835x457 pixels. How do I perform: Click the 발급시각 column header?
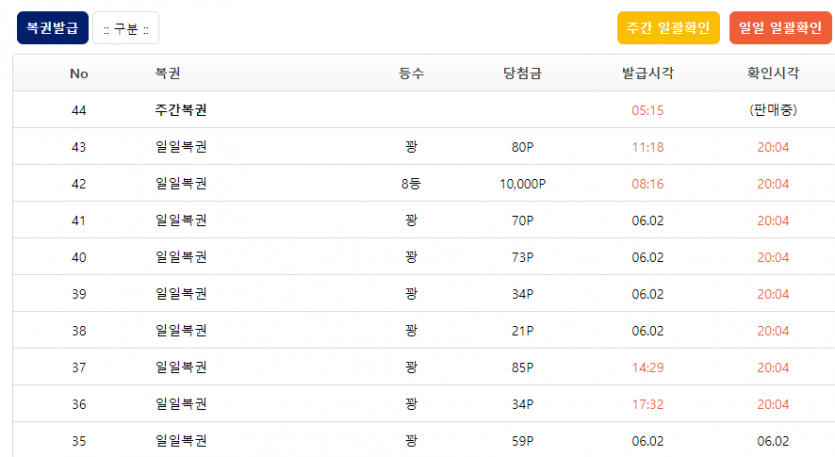648,73
